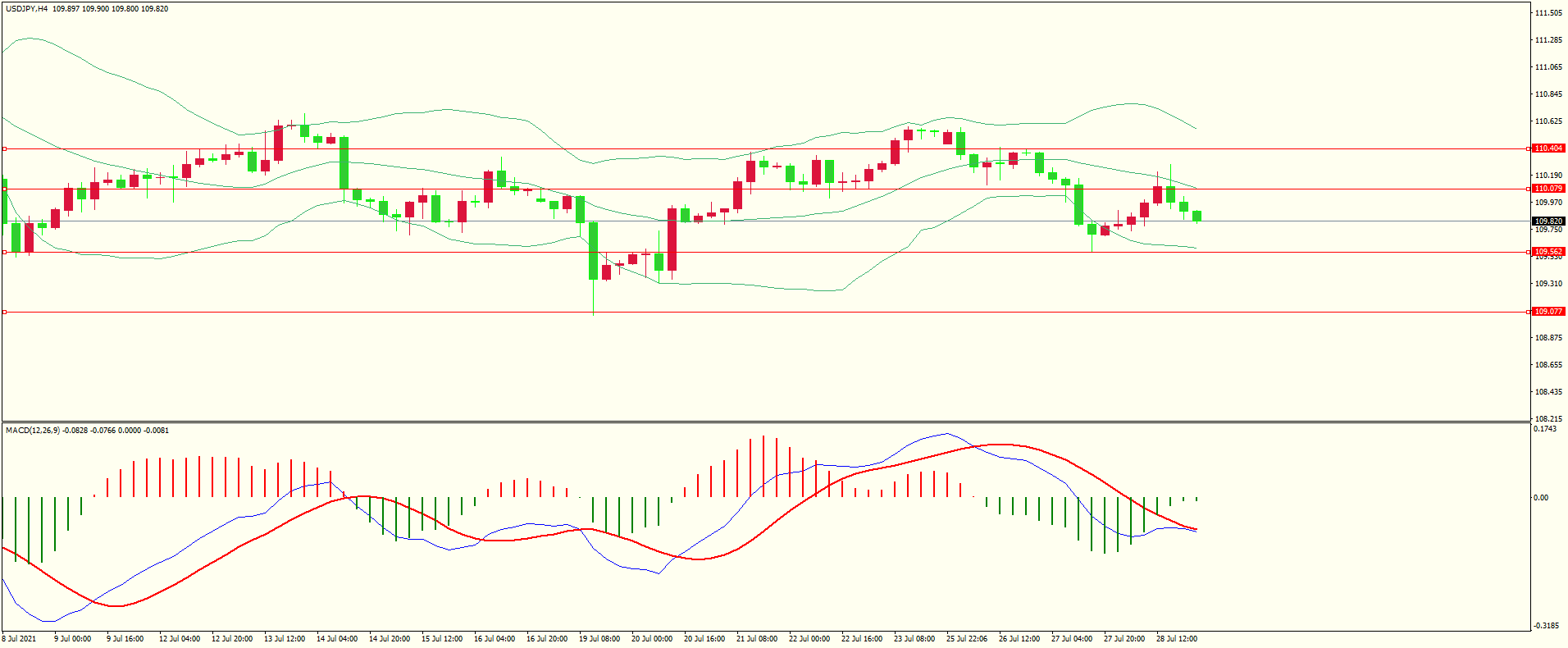Click the 109.077 support line price tag
Image resolution: width=1568 pixels, height=648 pixels.
tap(1548, 312)
